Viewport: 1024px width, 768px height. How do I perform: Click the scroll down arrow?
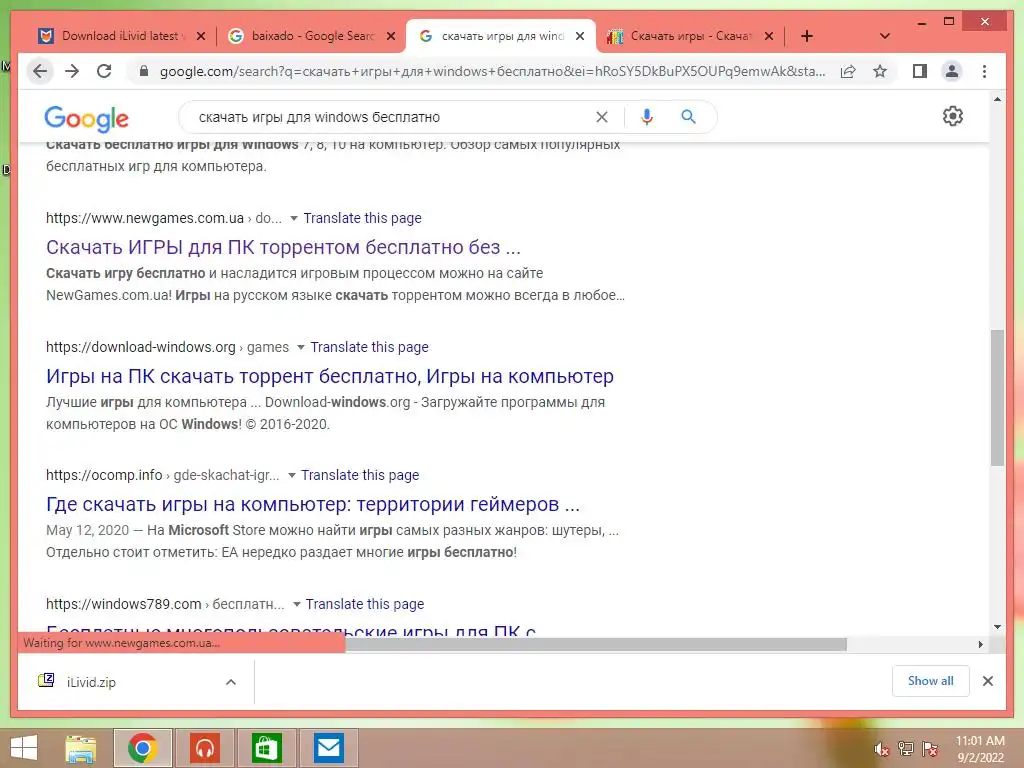tap(997, 627)
